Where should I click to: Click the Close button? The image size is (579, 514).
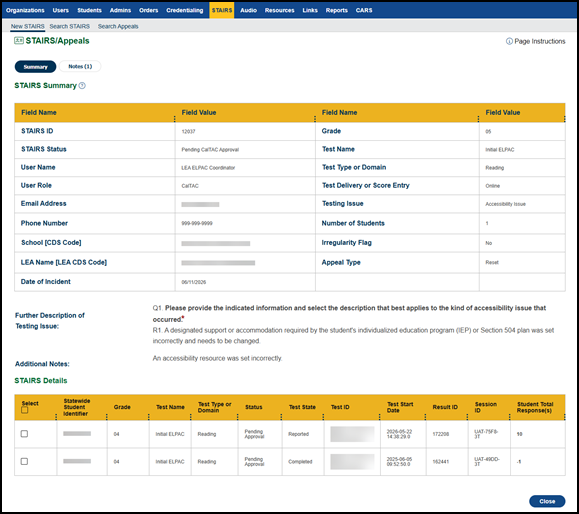point(547,501)
